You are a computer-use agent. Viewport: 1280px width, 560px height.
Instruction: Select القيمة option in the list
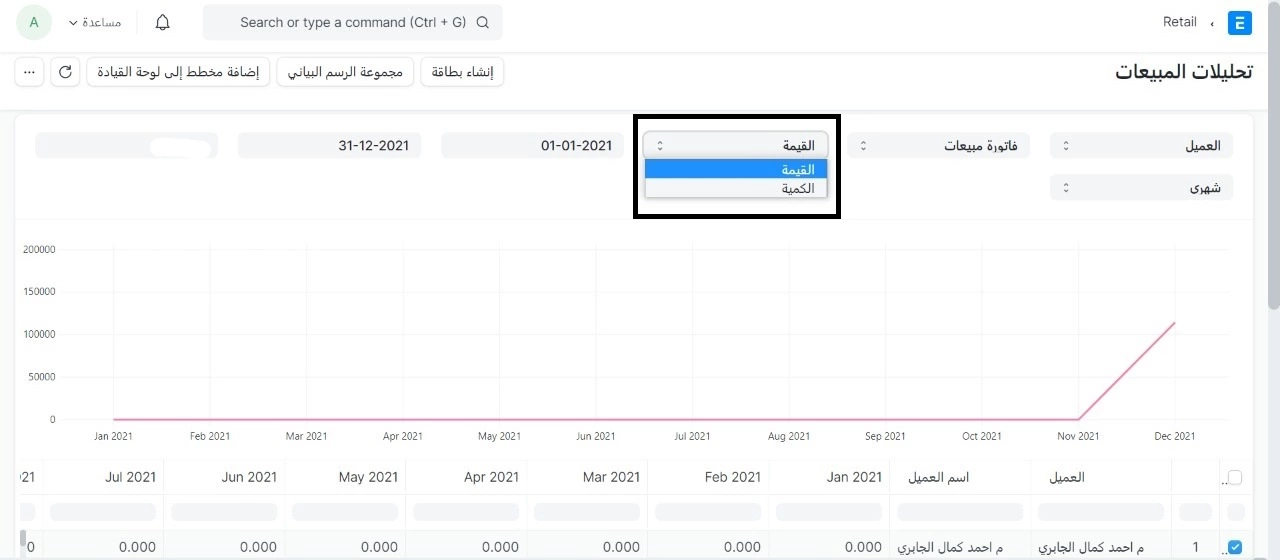[736, 169]
